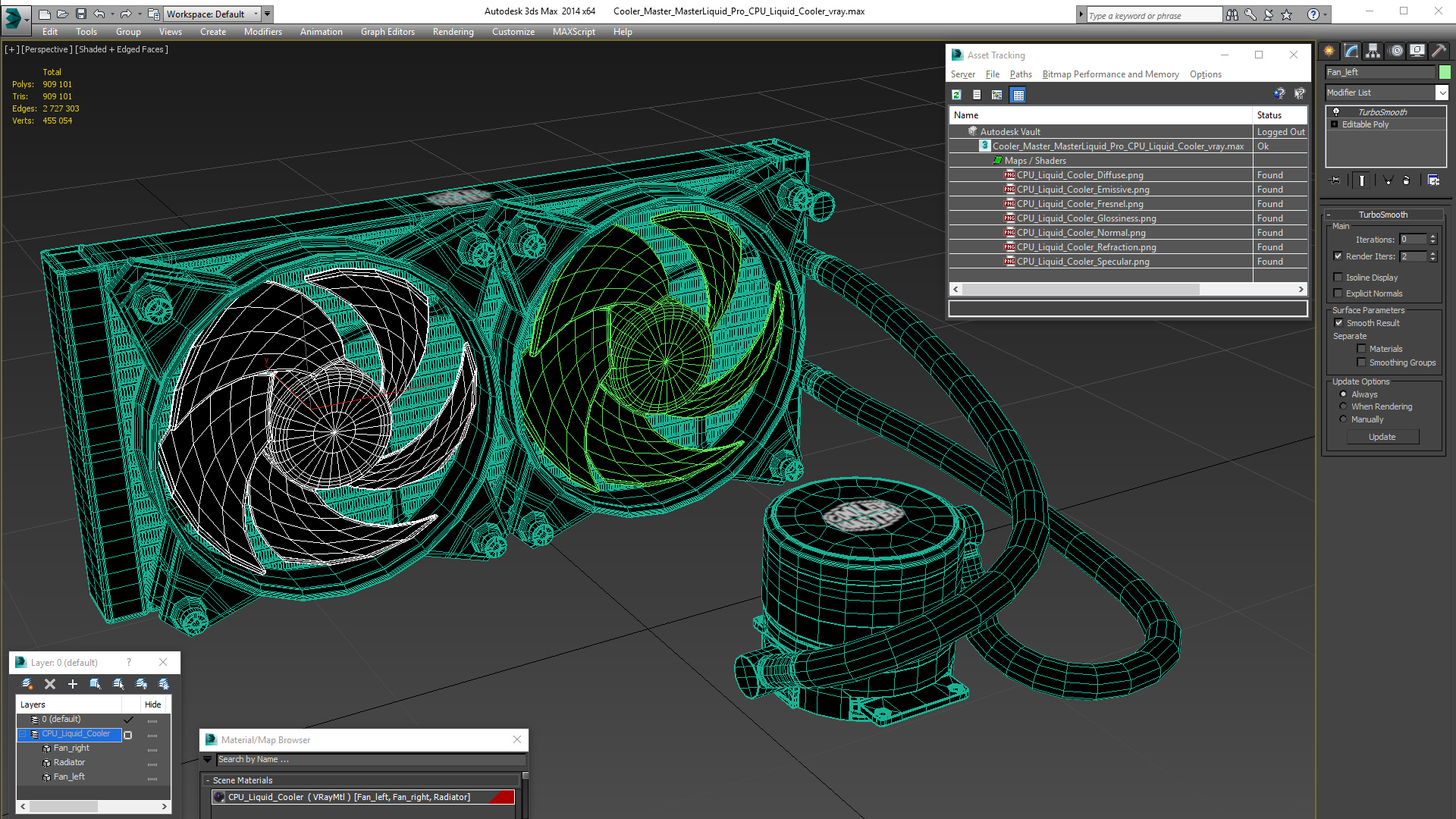Click the favorites star icon in title bar
1456x819 pixels.
tap(1287, 14)
